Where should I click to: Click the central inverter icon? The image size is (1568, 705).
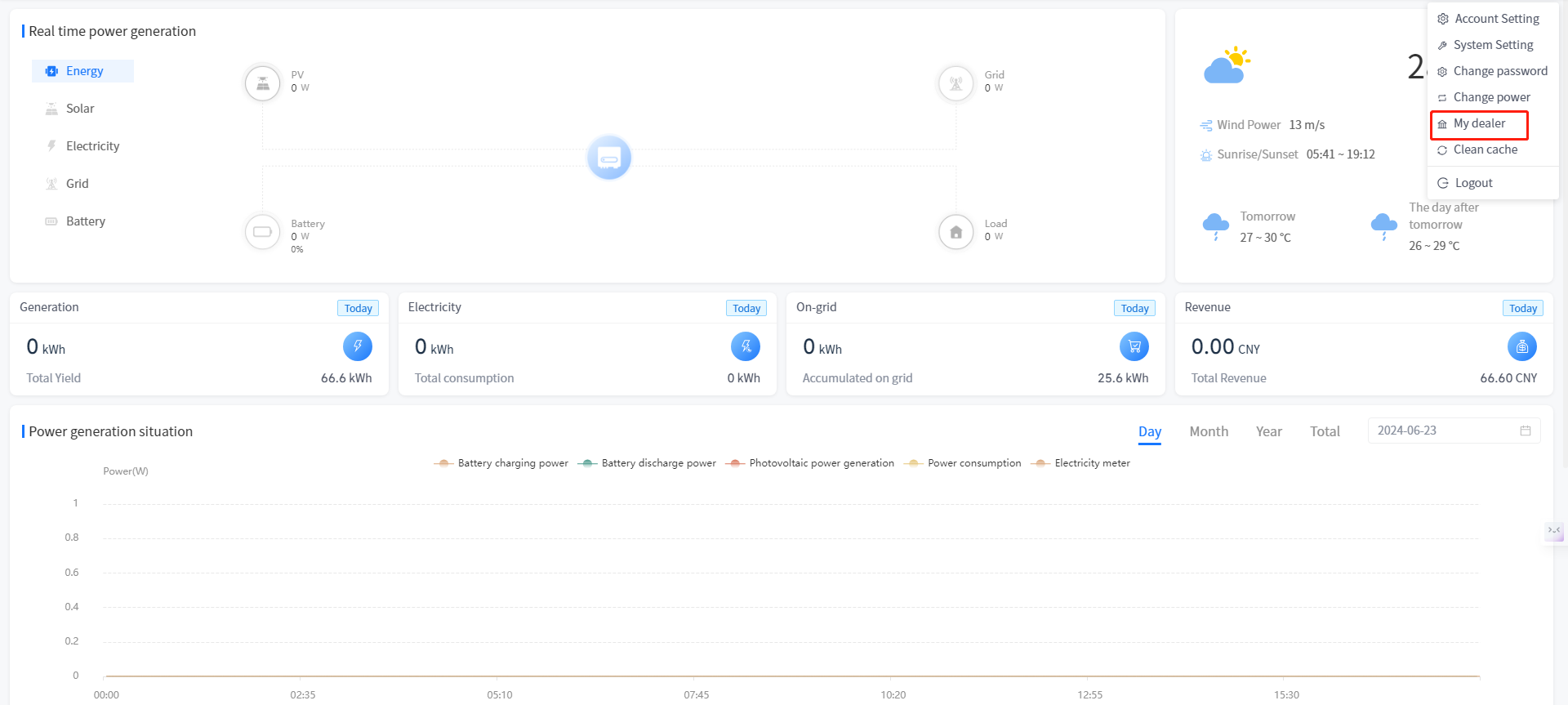click(x=609, y=157)
